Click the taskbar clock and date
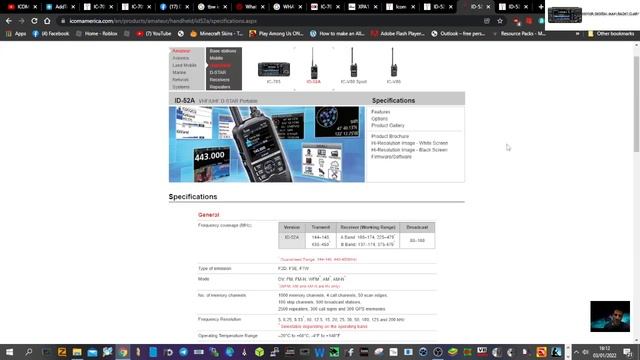The width and height of the screenshot is (640, 360). pyautogui.click(x=604, y=352)
